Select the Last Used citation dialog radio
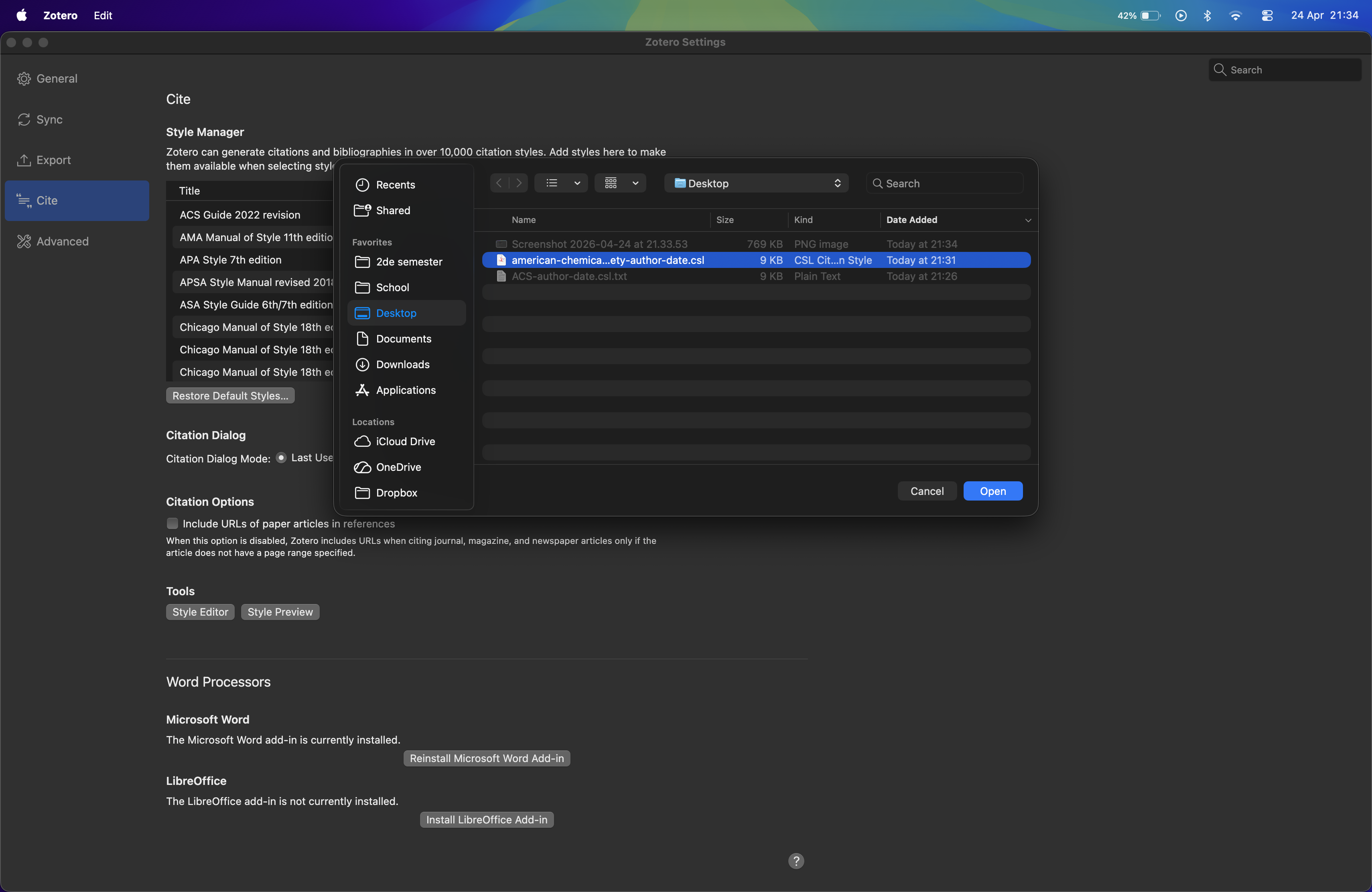The width and height of the screenshot is (1372, 892). coord(281,458)
